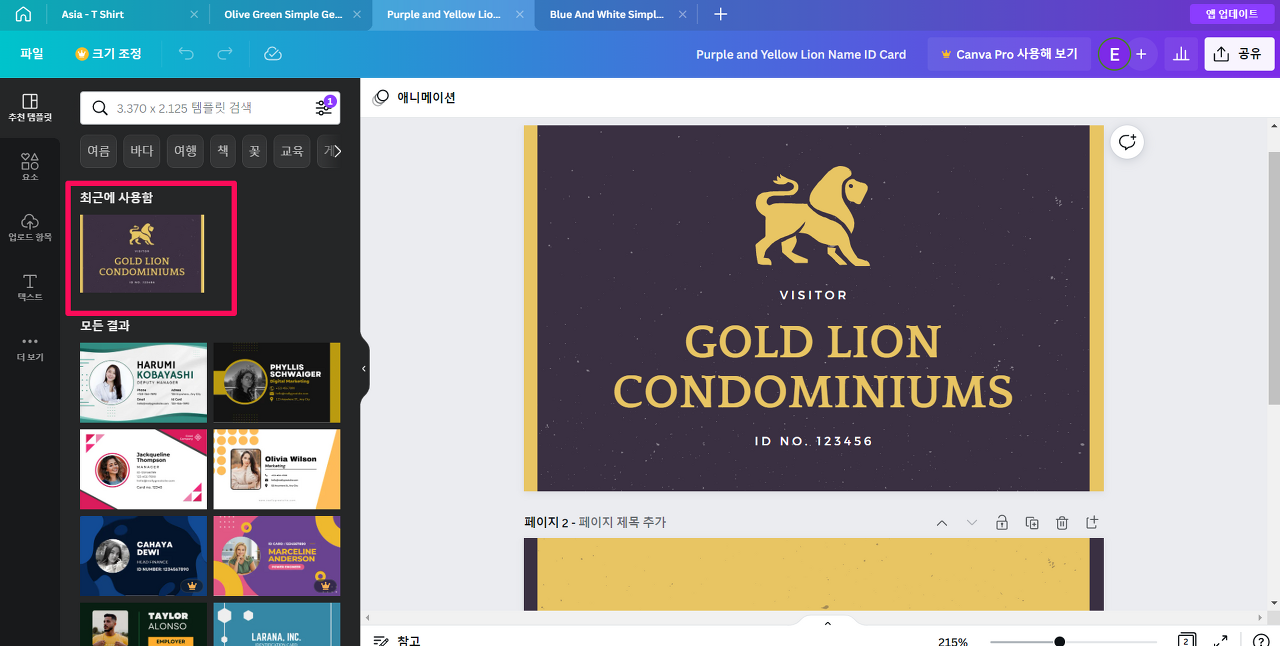Lock page 2 with the padlock icon
This screenshot has width=1280, height=646.
(1001, 523)
